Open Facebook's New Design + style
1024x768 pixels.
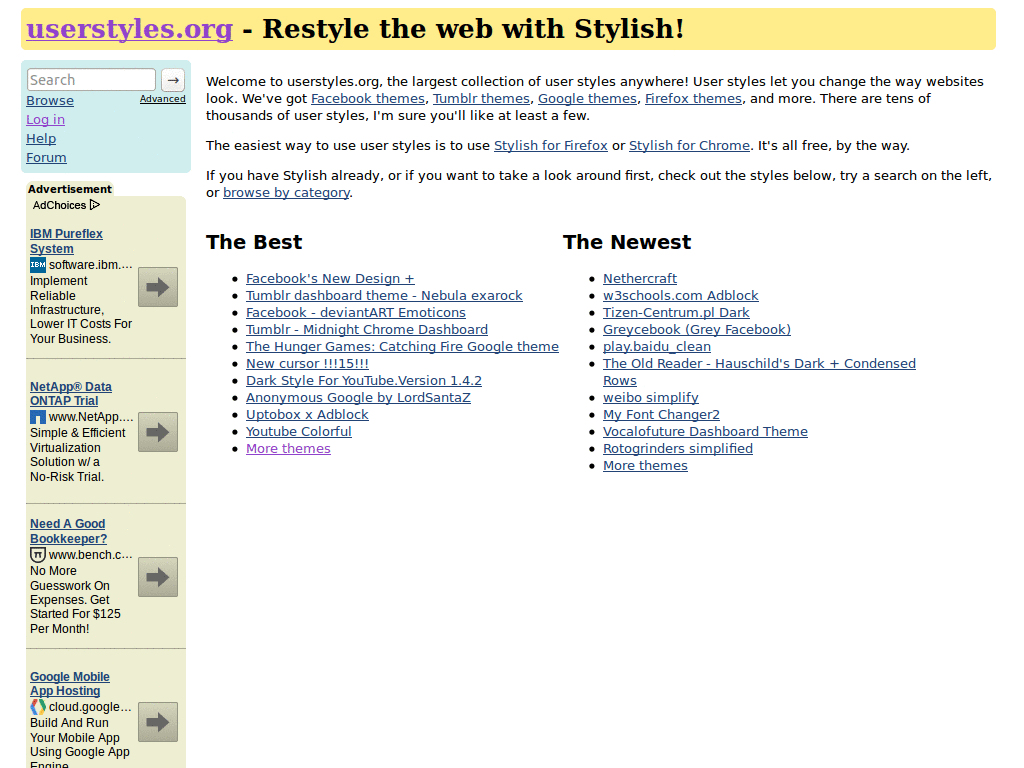pos(330,279)
